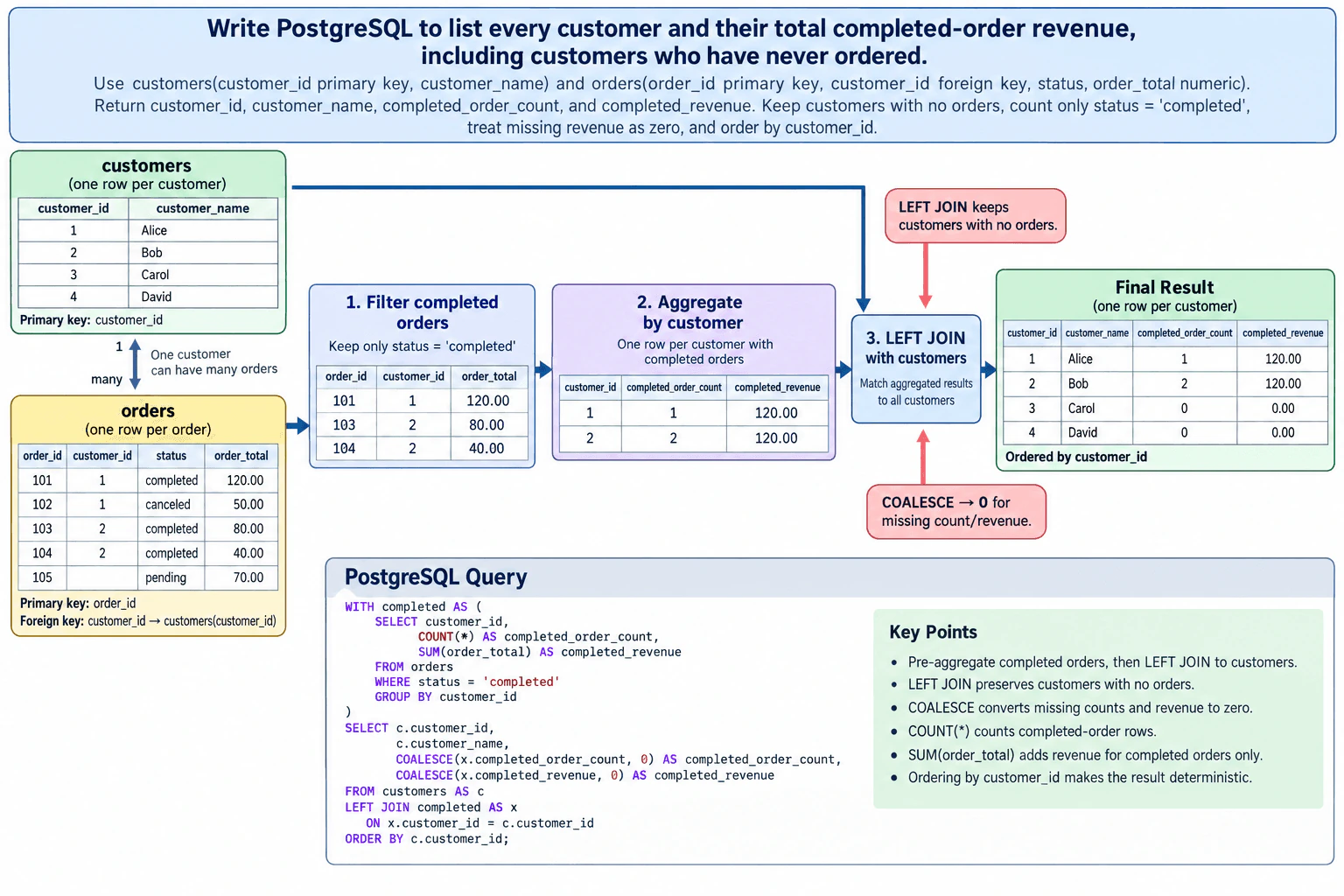Click "Ordering by customer_id makes the result deterministic" bullet
Screen dimensions: 1344x896
point(1080,778)
